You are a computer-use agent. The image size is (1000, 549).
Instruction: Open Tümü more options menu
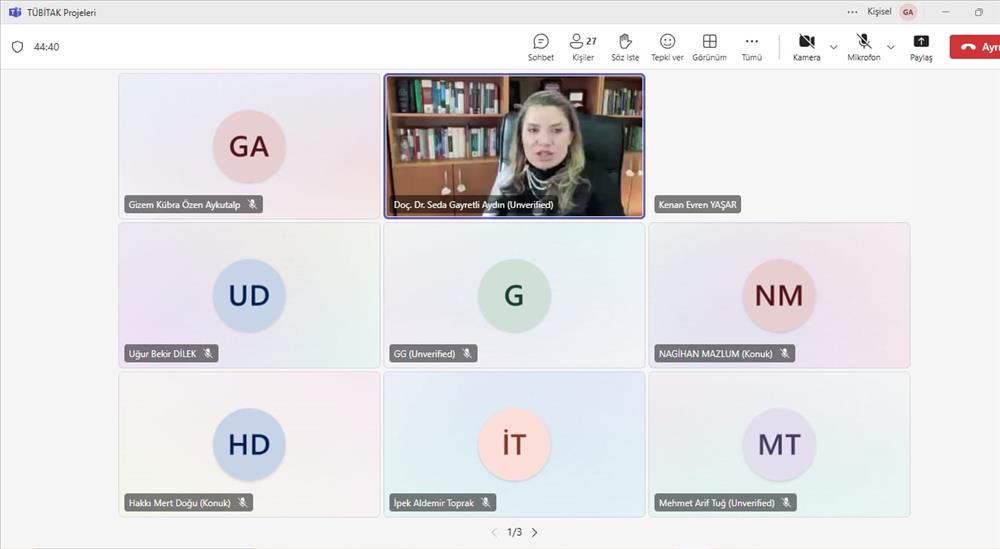[751, 46]
